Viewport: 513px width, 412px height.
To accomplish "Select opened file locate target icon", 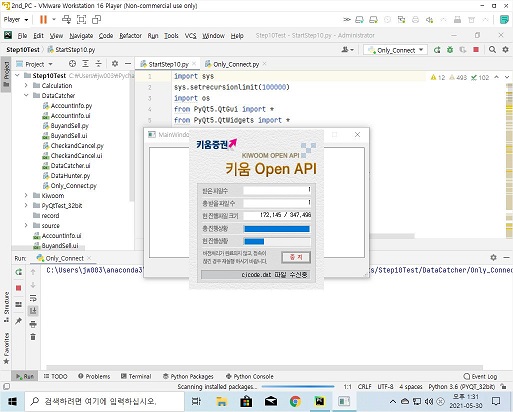I will point(72,64).
